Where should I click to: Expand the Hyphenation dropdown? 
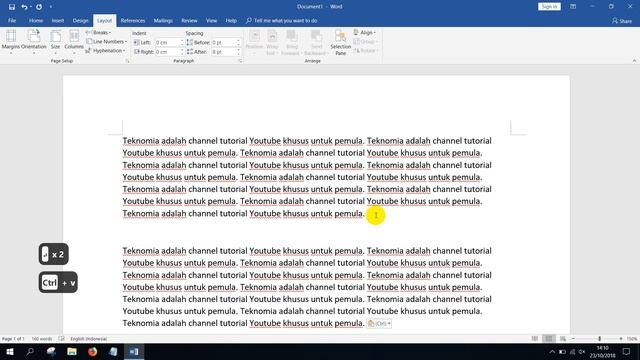[106, 51]
